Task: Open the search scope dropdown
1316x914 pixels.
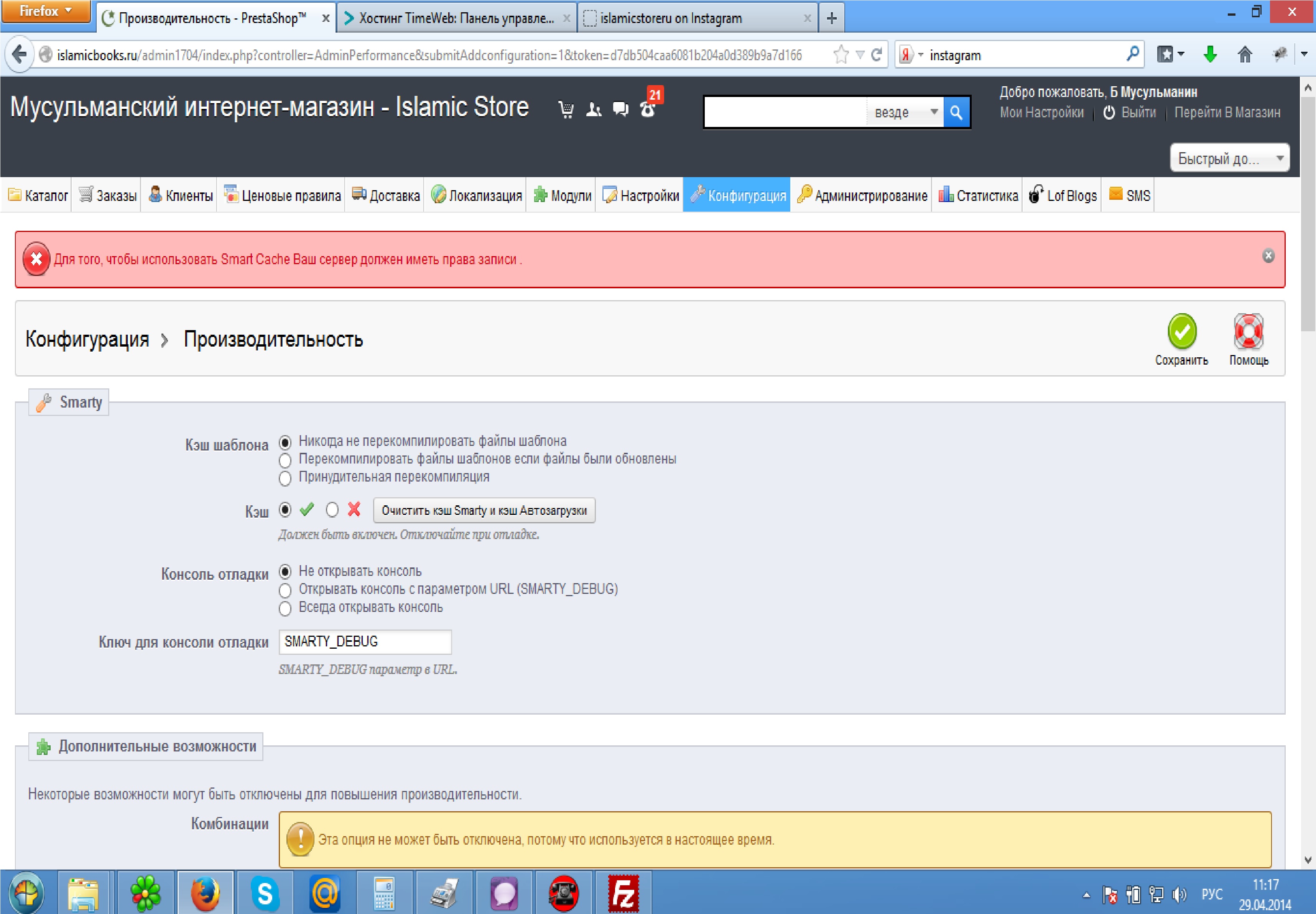Action: coord(905,112)
